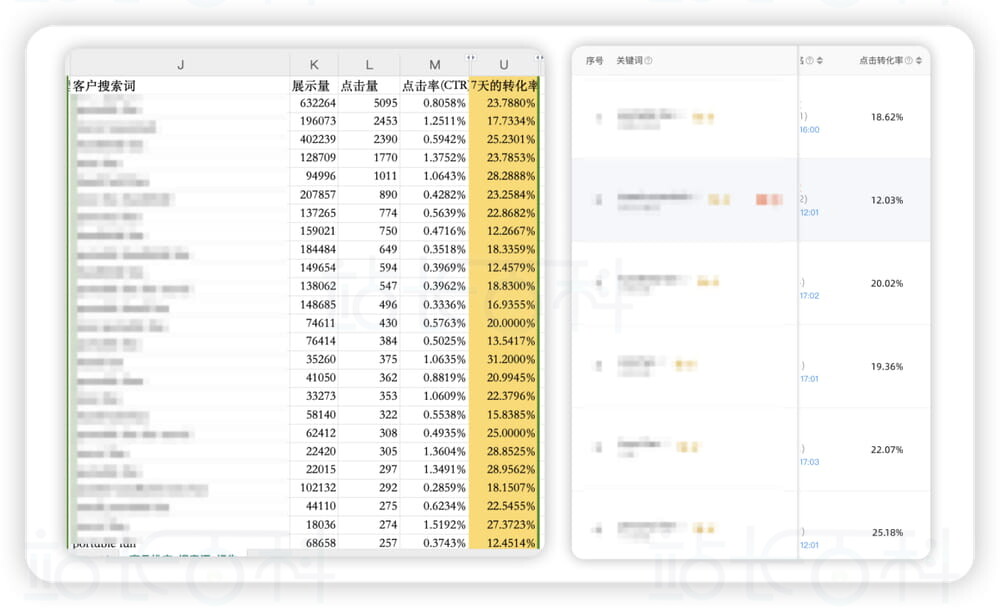Sort by the 点击转化率 column arrows
This screenshot has height=608, width=1000.
(x=919, y=61)
